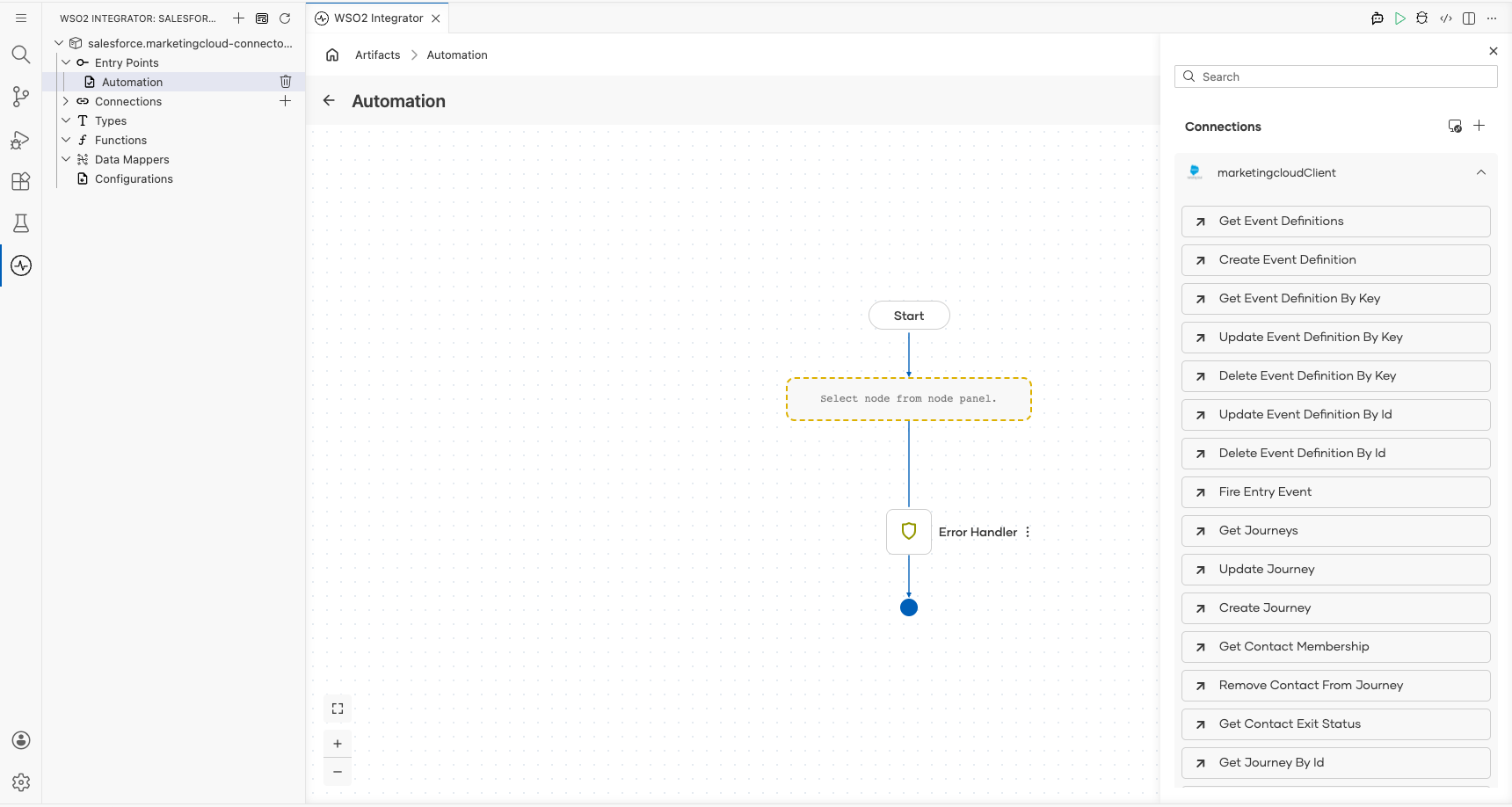Add Update Event Definition By Id action
Viewport: 1512px width, 807px height.
(1335, 415)
